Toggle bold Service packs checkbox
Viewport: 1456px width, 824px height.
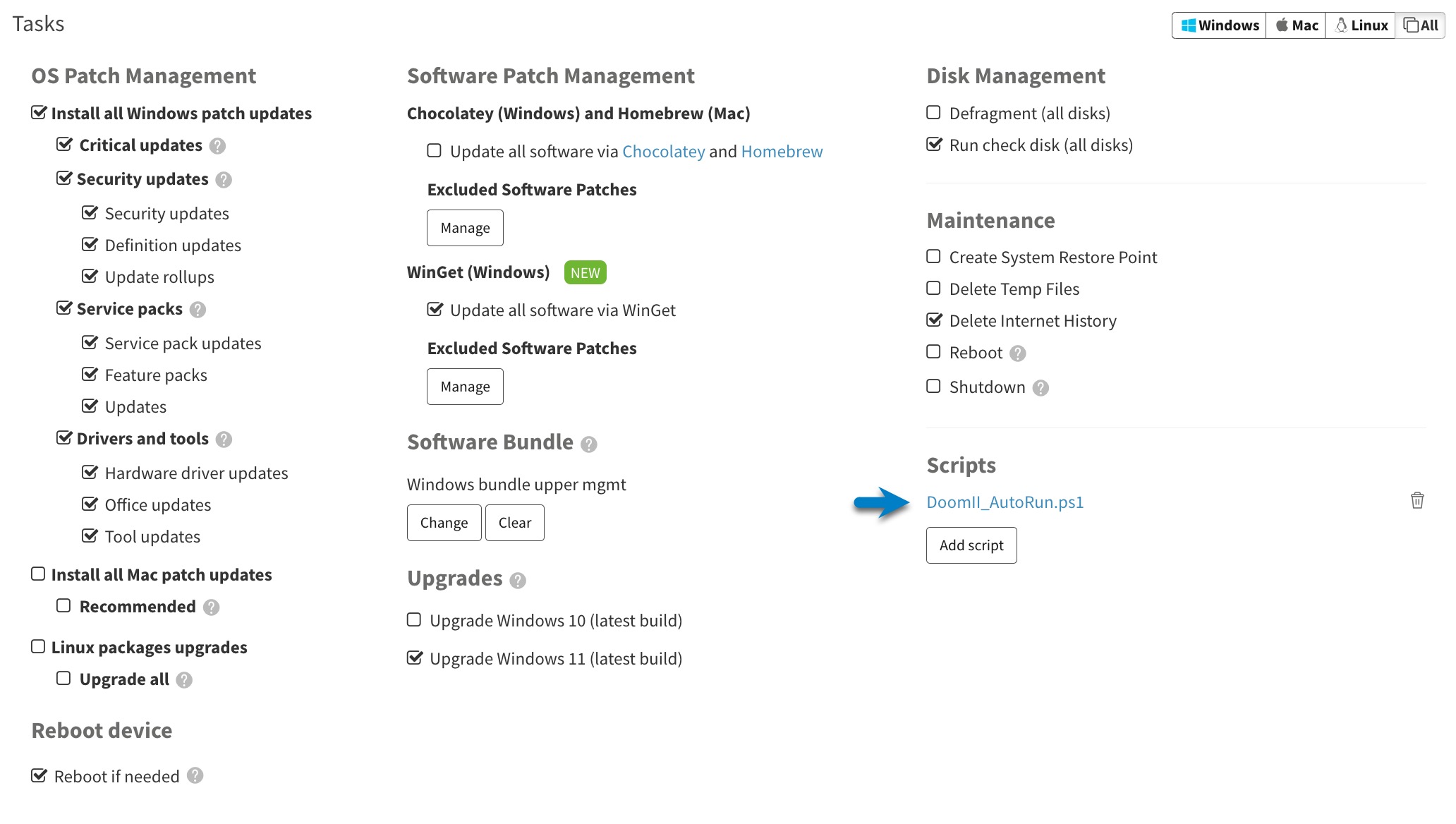[x=64, y=308]
